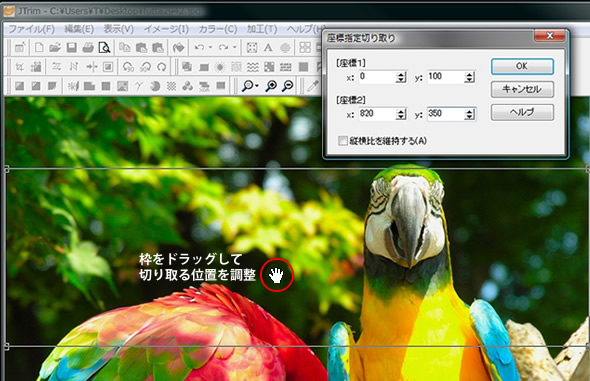Click the Zoom out magnifier icon
Screen dimensions: 590x381
pos(287,86)
